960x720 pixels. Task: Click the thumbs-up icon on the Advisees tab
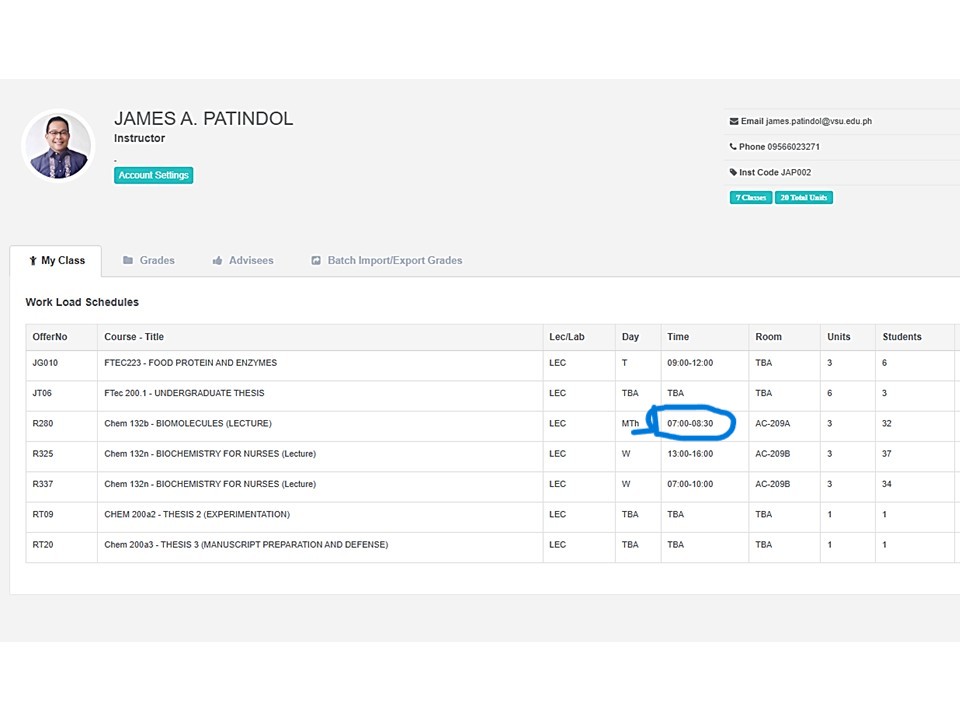click(217, 261)
